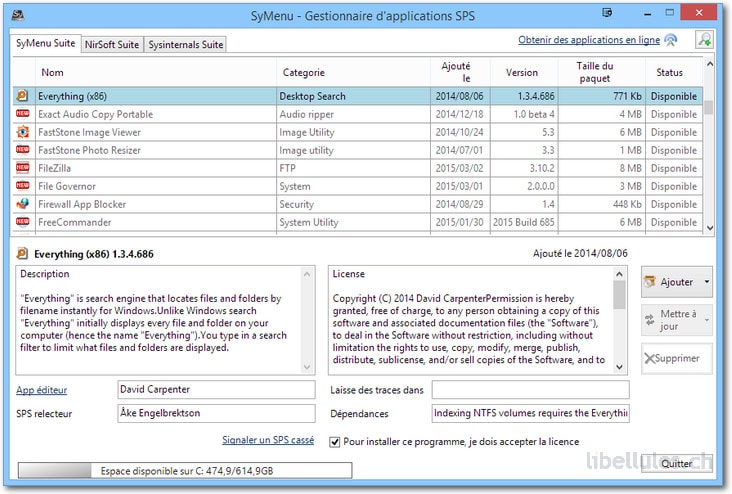
Task: Click version cell 2015 Build 685
Action: pyautogui.click(x=524, y=222)
